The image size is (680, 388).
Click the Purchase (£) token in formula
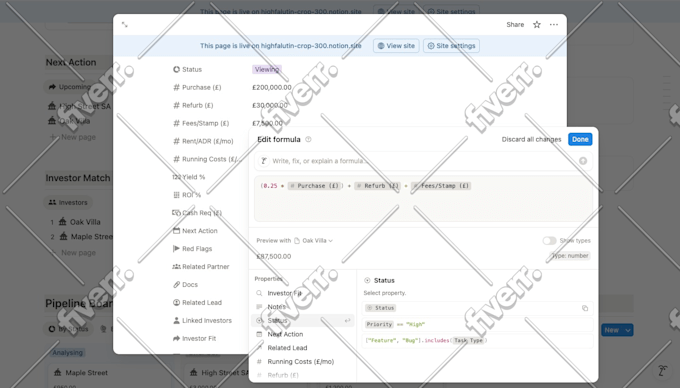coord(315,186)
